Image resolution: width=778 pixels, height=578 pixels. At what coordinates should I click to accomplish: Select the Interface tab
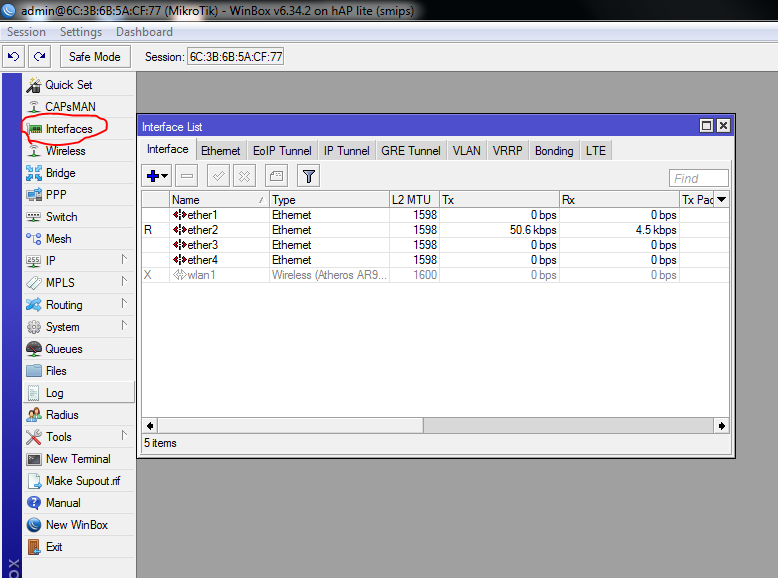tap(168, 149)
